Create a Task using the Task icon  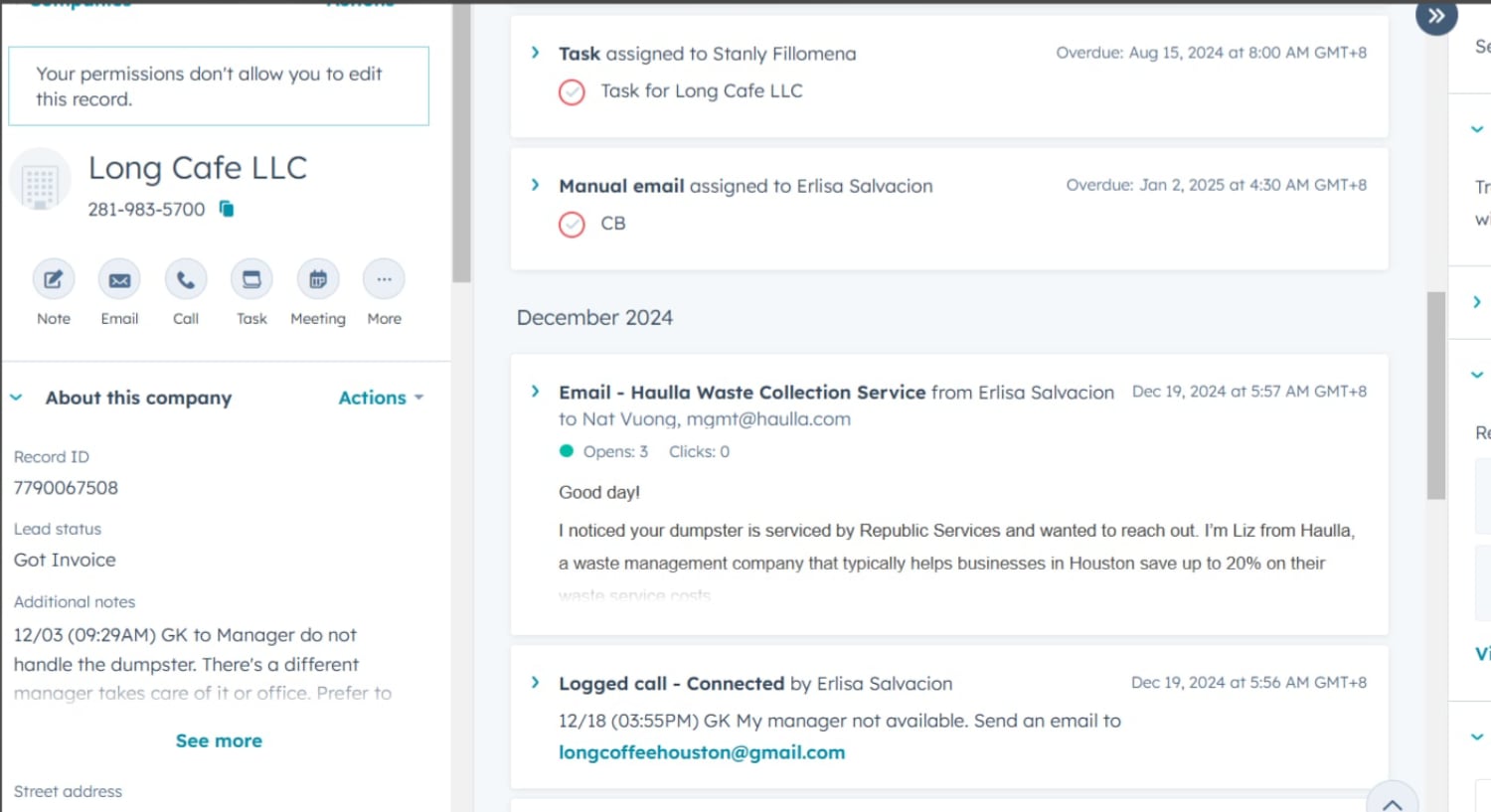[x=251, y=280]
